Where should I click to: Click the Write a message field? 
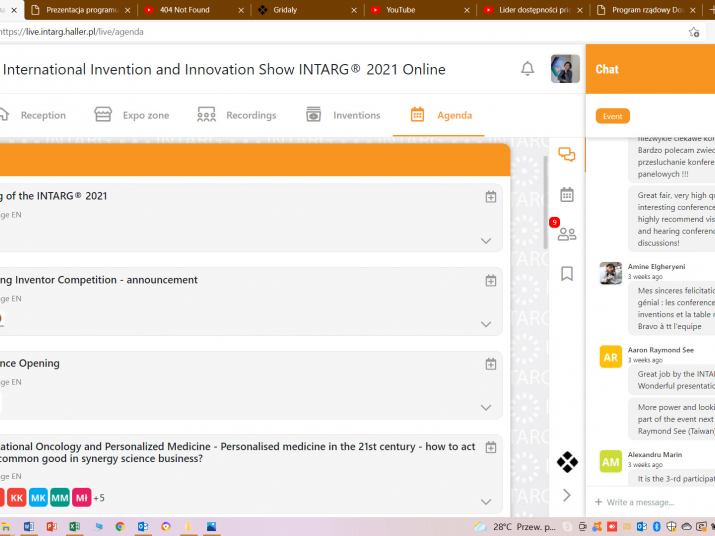point(650,502)
